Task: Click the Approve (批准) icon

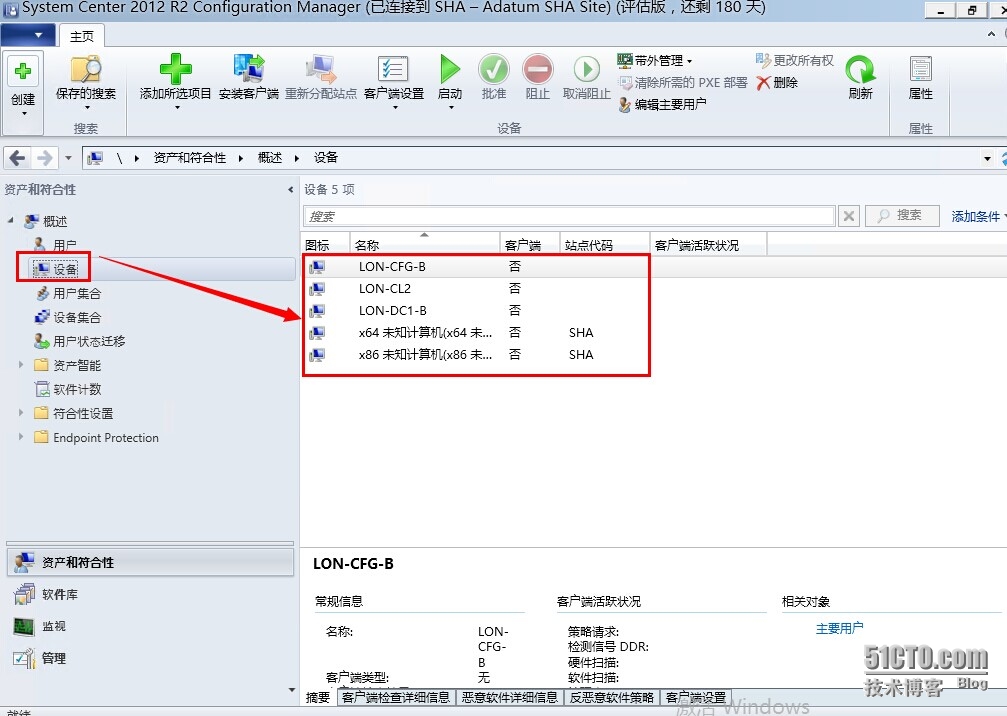Action: coord(493,69)
